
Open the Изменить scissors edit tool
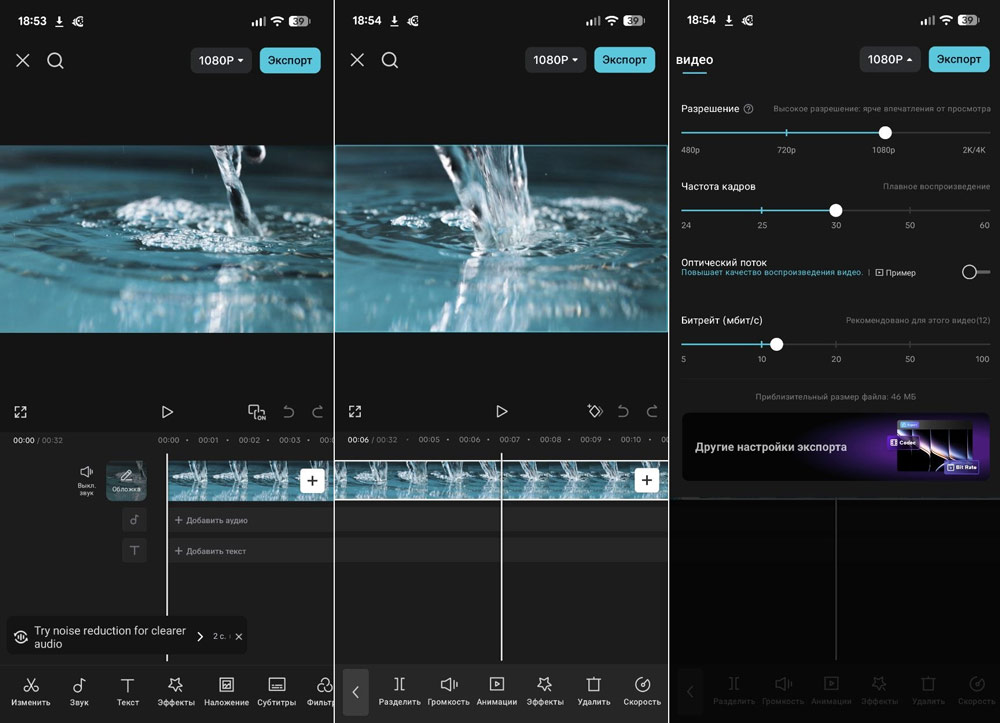(31, 691)
